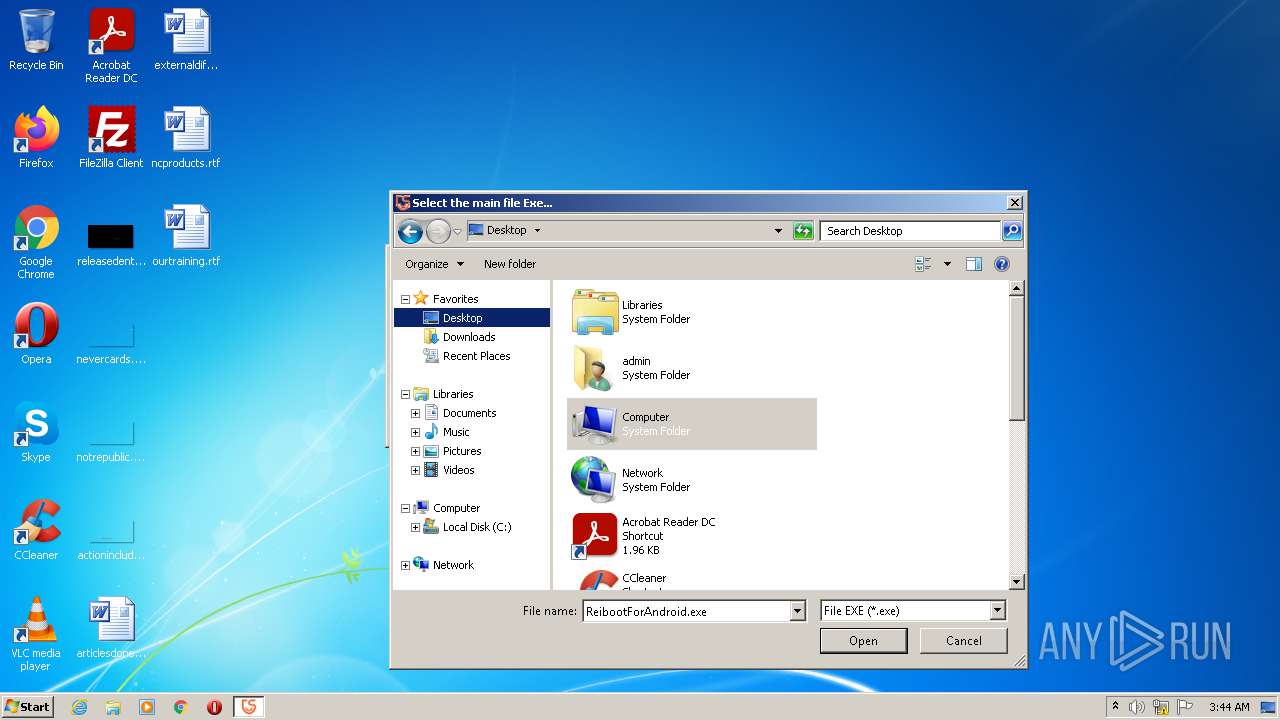
Task: Click the Cancel button
Action: click(963, 641)
